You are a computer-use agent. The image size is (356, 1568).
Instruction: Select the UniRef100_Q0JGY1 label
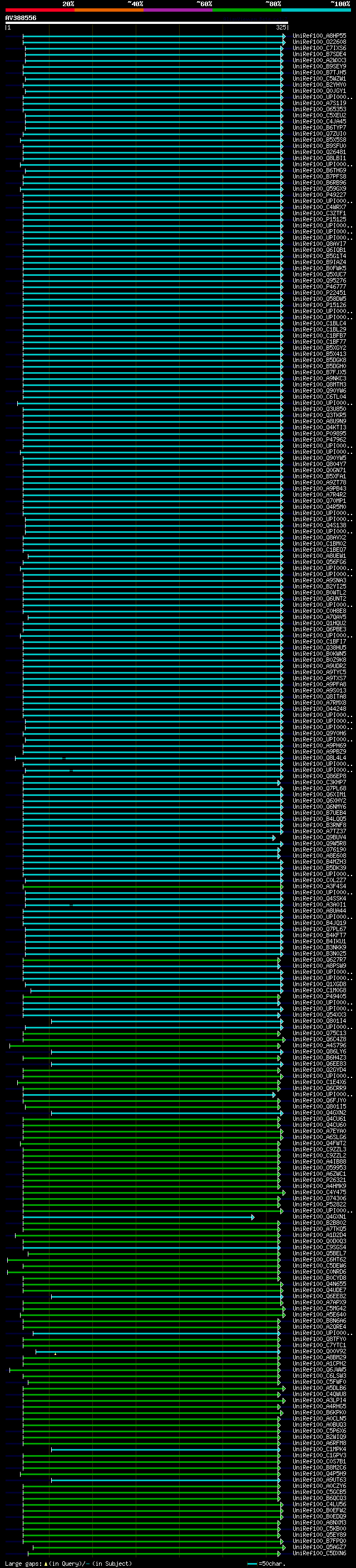point(319,91)
